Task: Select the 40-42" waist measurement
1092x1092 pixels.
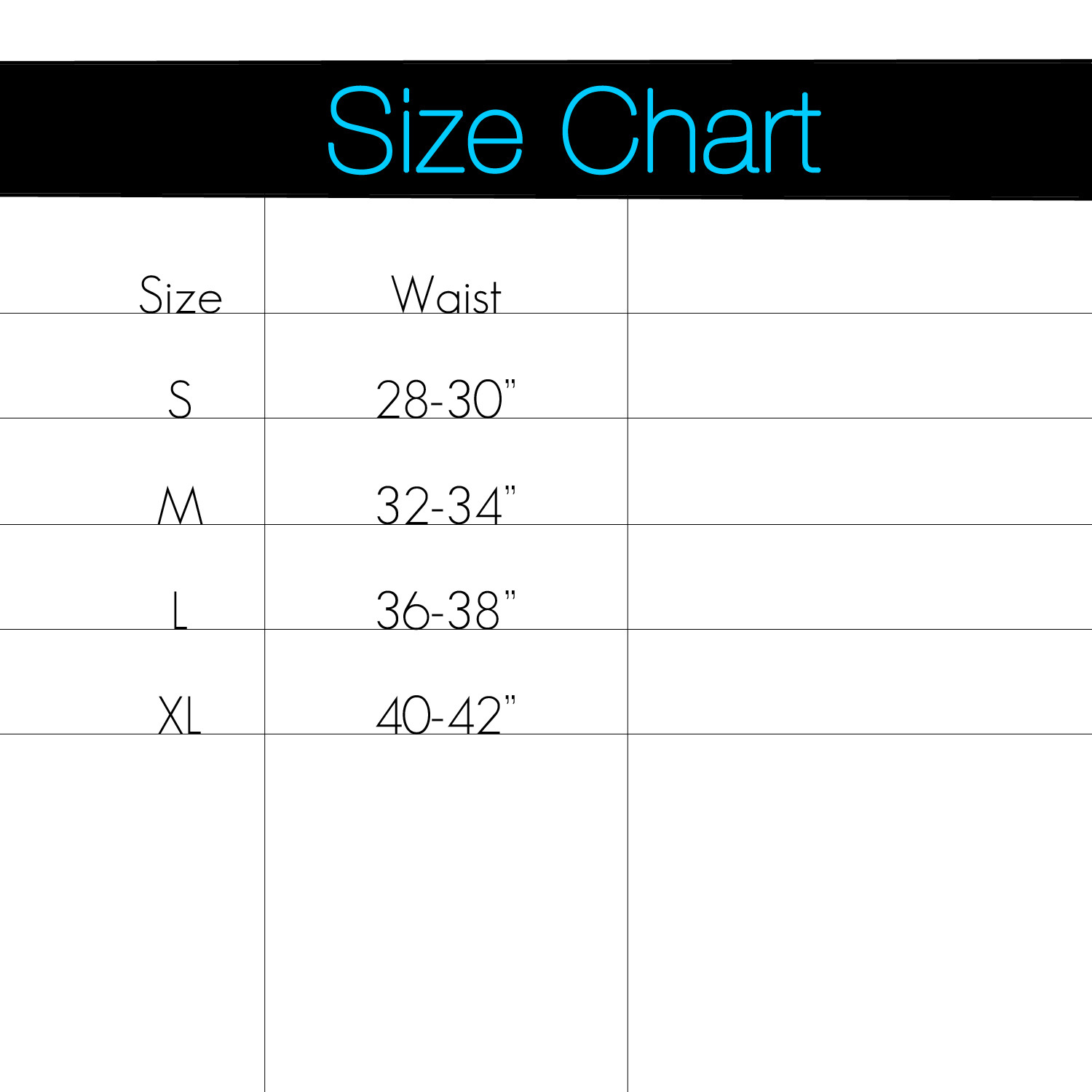Action: click(x=445, y=715)
